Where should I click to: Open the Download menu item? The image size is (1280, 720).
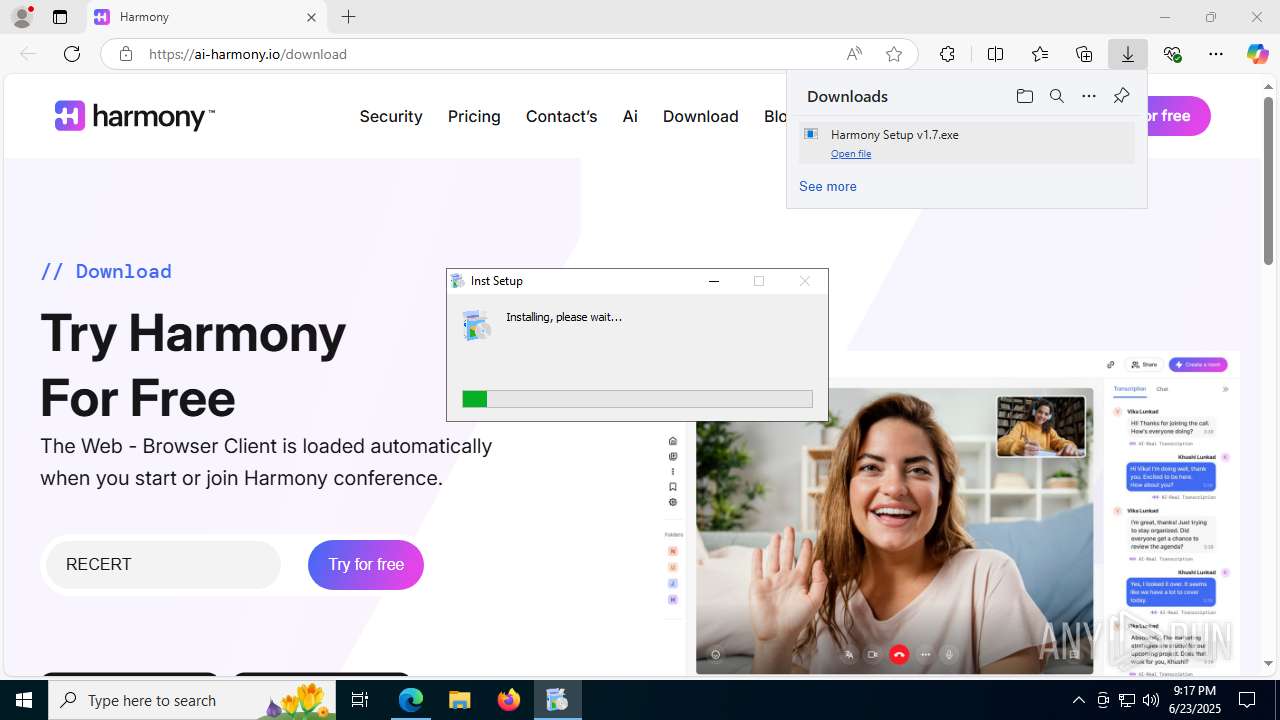700,116
